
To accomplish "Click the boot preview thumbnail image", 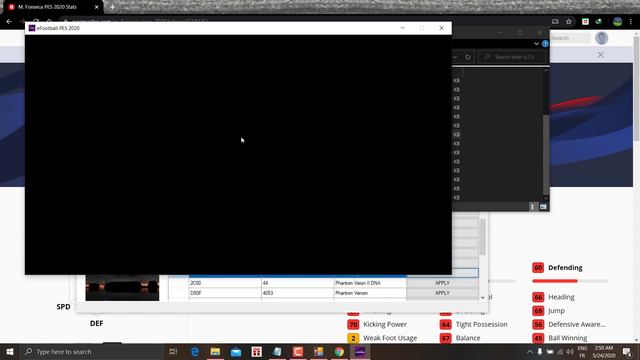I will [x=122, y=288].
